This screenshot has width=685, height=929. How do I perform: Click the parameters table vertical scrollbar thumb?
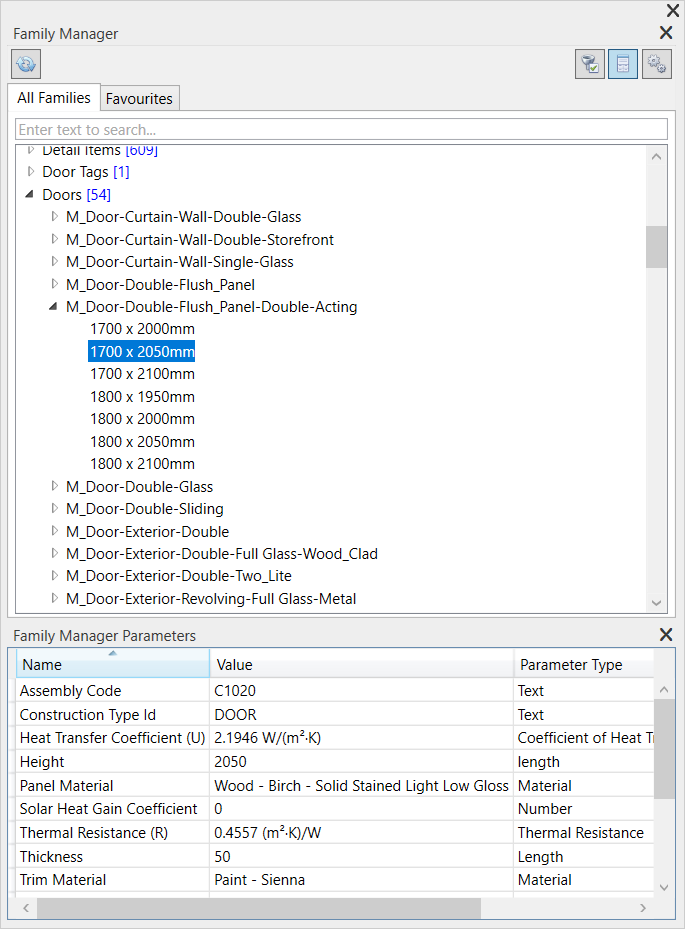pos(664,749)
